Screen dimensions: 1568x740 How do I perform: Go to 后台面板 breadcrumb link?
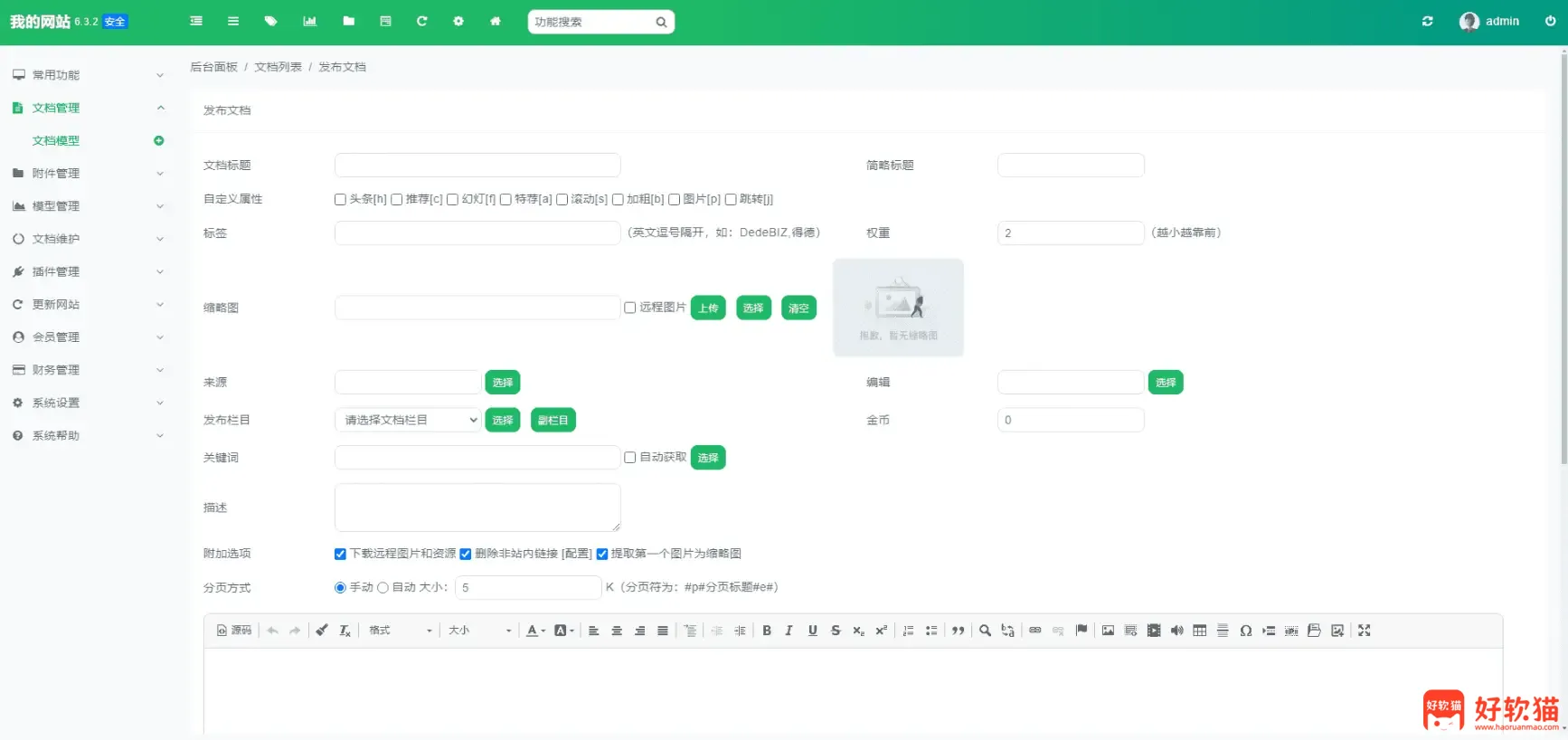[x=213, y=67]
